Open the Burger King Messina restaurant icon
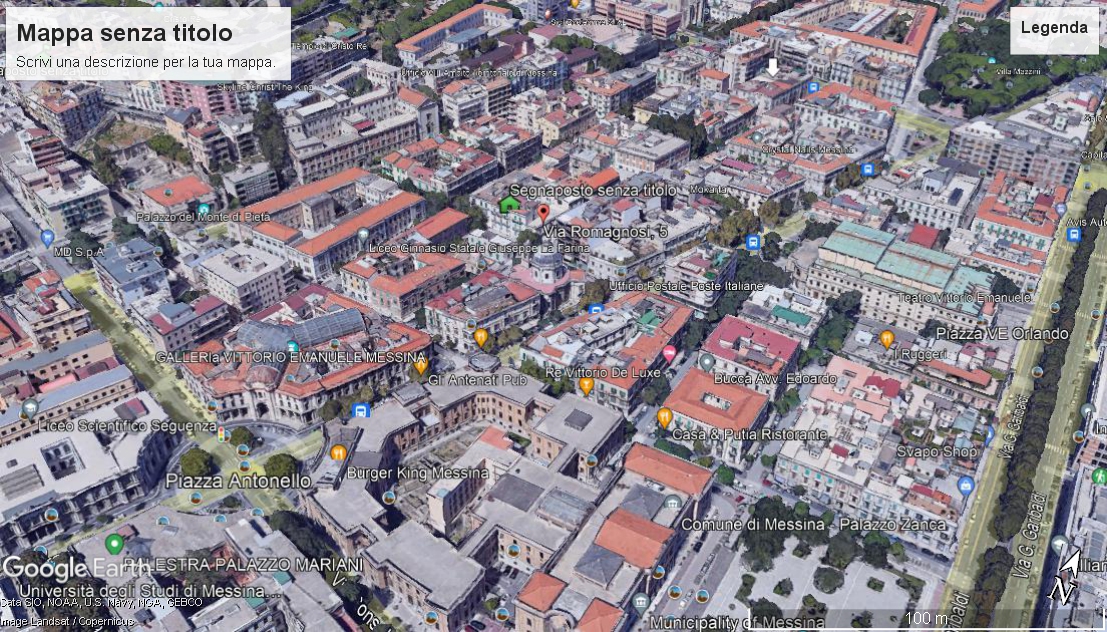This screenshot has width=1107, height=632. pos(339,453)
